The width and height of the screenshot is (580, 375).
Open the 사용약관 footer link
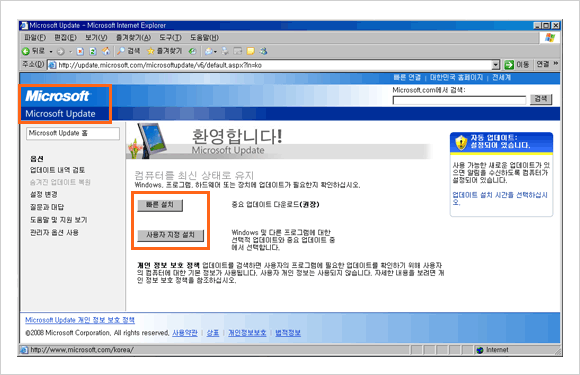pos(185,333)
